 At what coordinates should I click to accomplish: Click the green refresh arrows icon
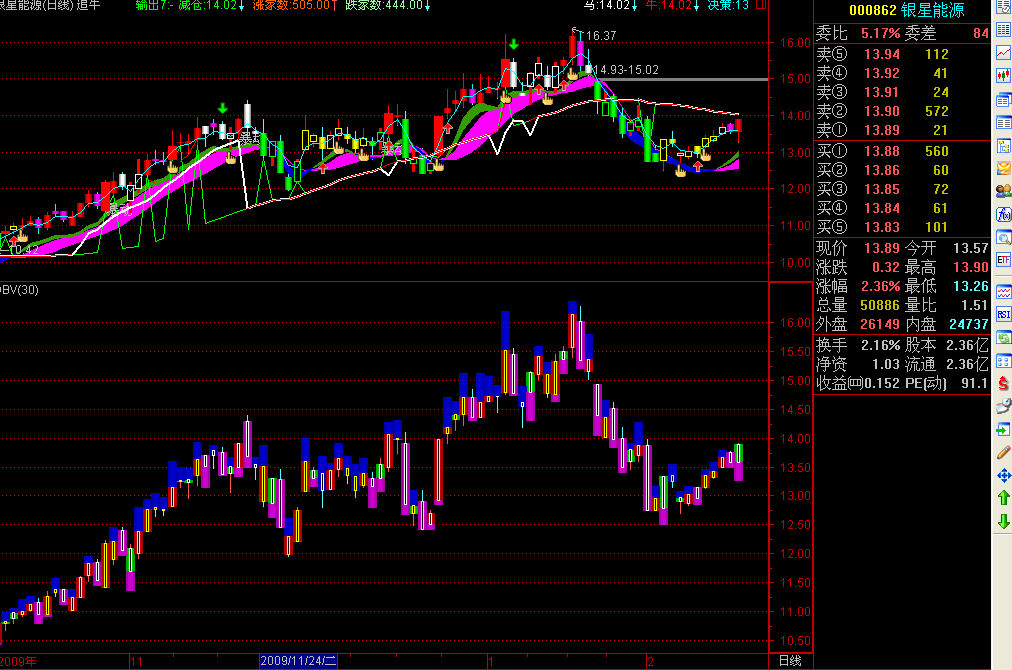(1003, 338)
